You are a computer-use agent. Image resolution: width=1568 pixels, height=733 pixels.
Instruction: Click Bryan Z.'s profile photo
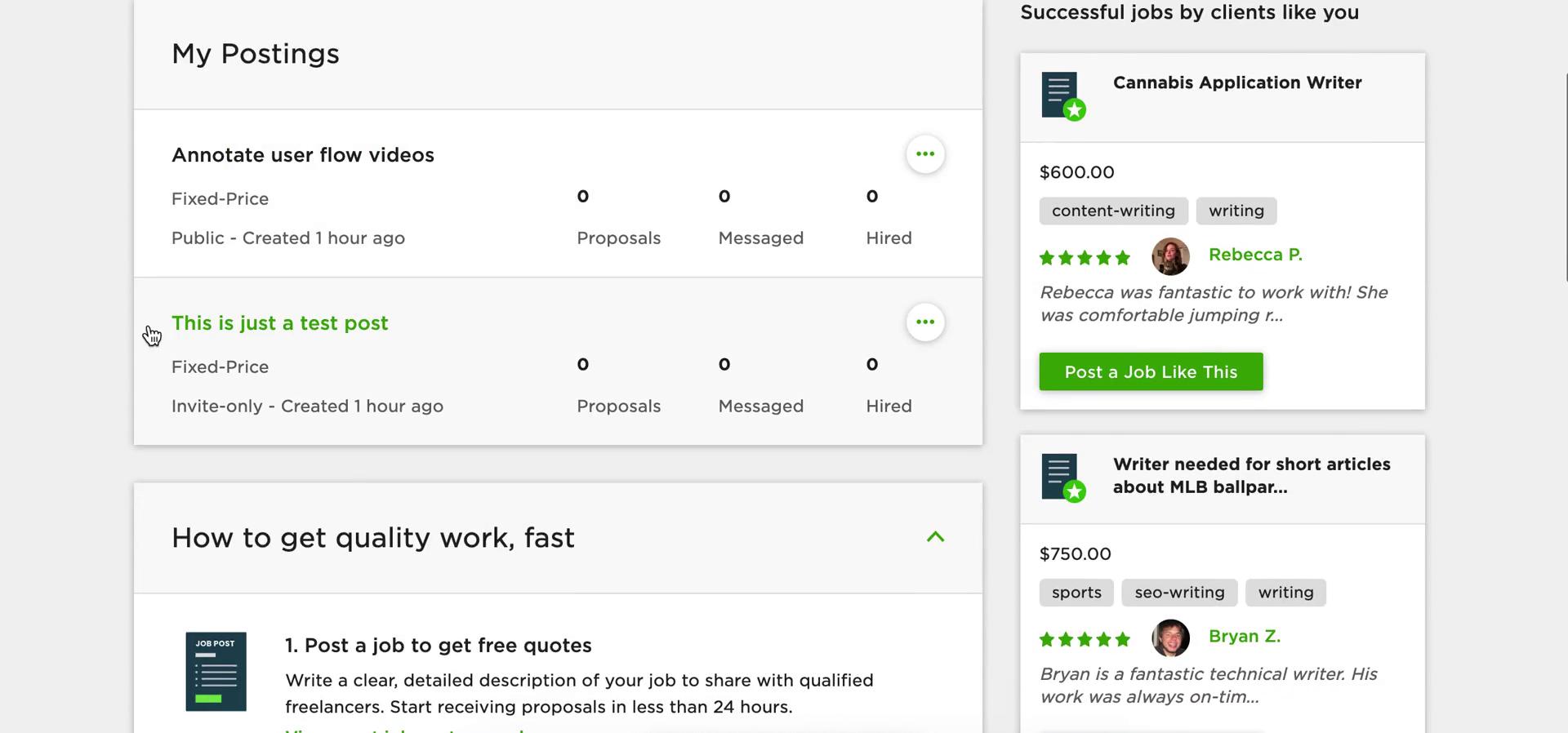coord(1170,637)
